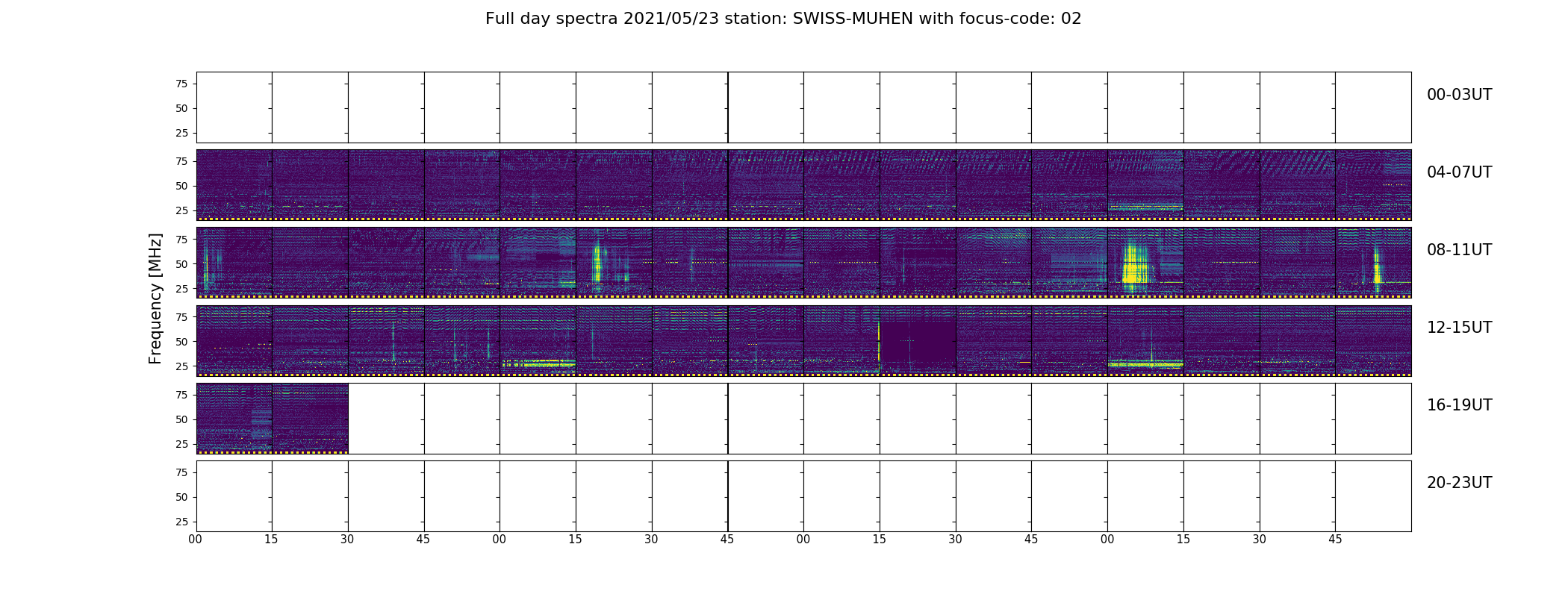Click the empty 20-23UT plot panel
The height and width of the screenshot is (597, 1568).
(x=803, y=496)
